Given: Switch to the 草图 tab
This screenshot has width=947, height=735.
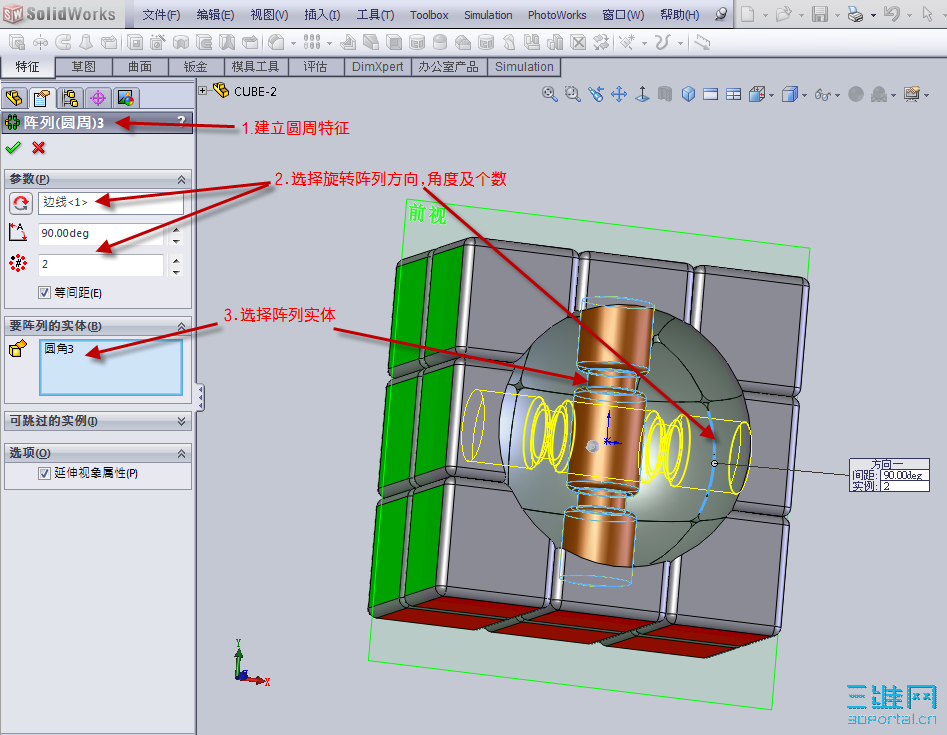Looking at the screenshot, I should point(84,66).
